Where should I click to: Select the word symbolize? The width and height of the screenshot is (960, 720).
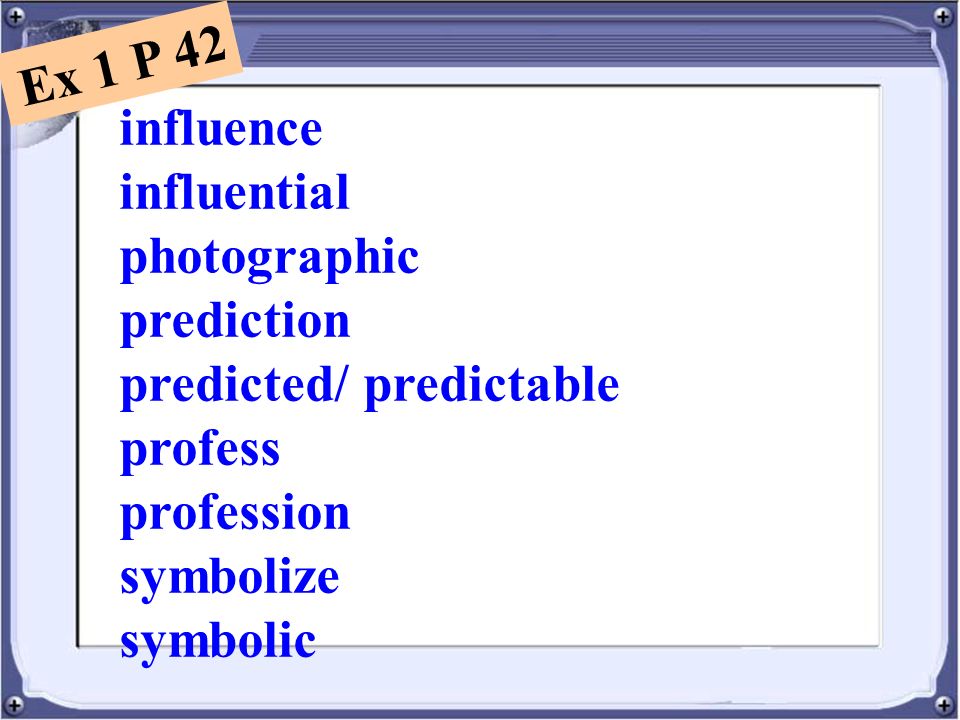click(x=230, y=579)
